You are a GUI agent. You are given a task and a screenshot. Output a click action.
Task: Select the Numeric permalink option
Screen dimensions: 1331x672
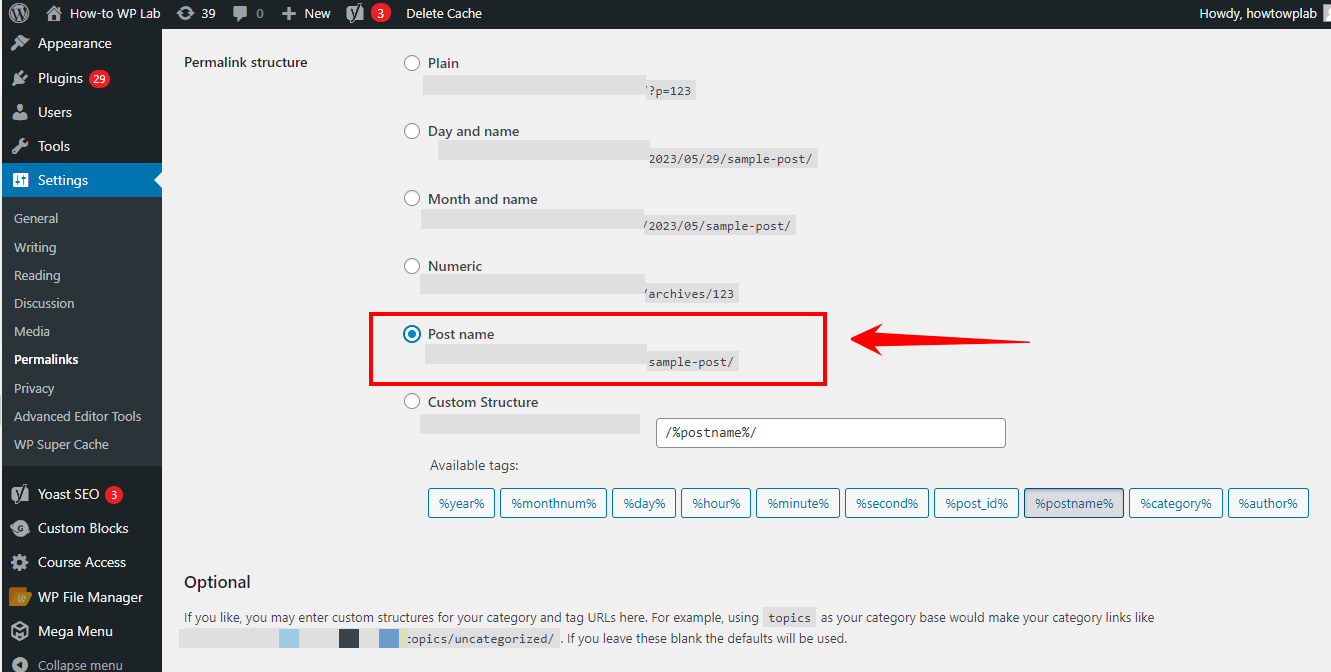tap(412, 266)
